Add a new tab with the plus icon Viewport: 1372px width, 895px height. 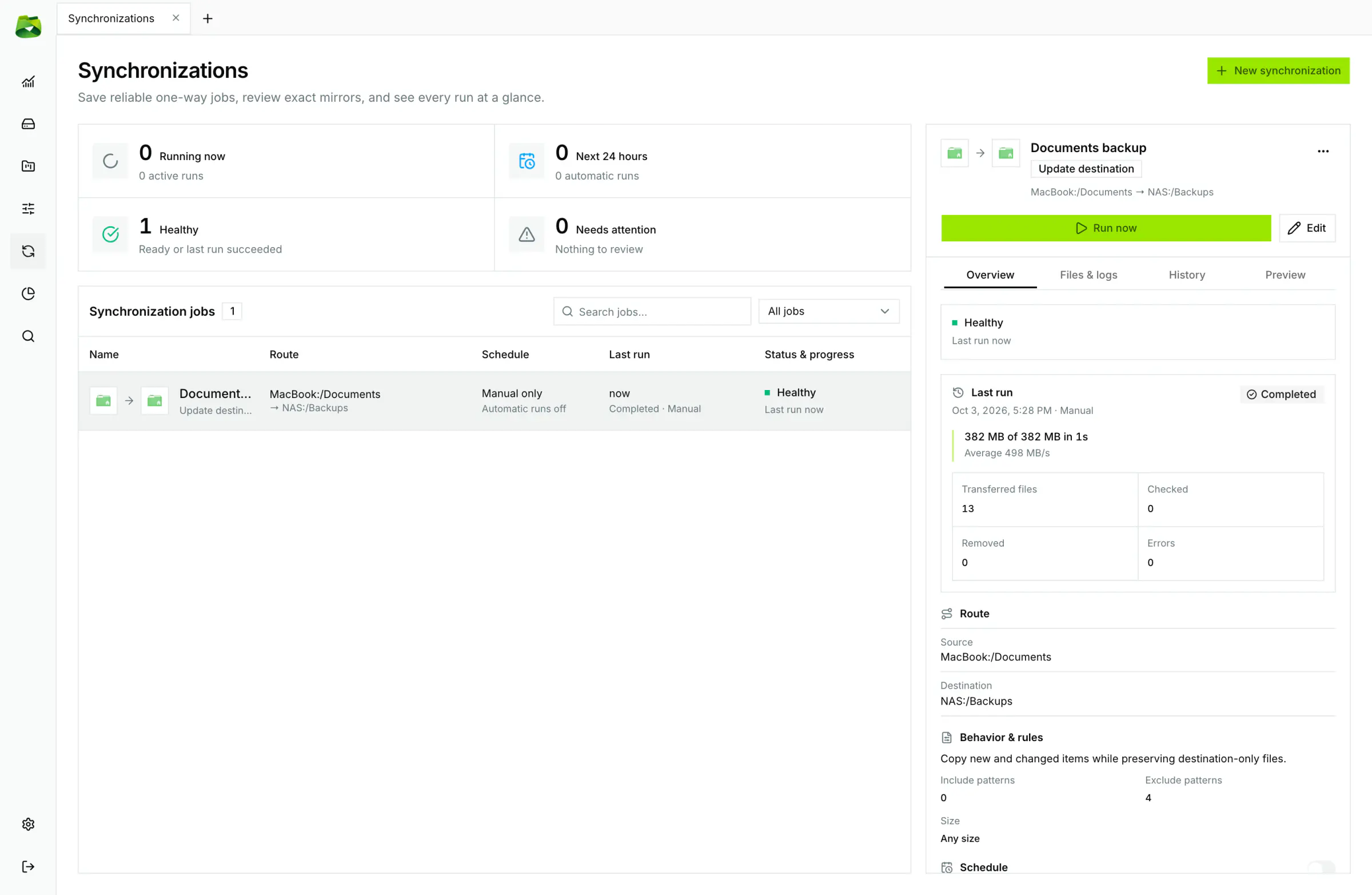208,18
